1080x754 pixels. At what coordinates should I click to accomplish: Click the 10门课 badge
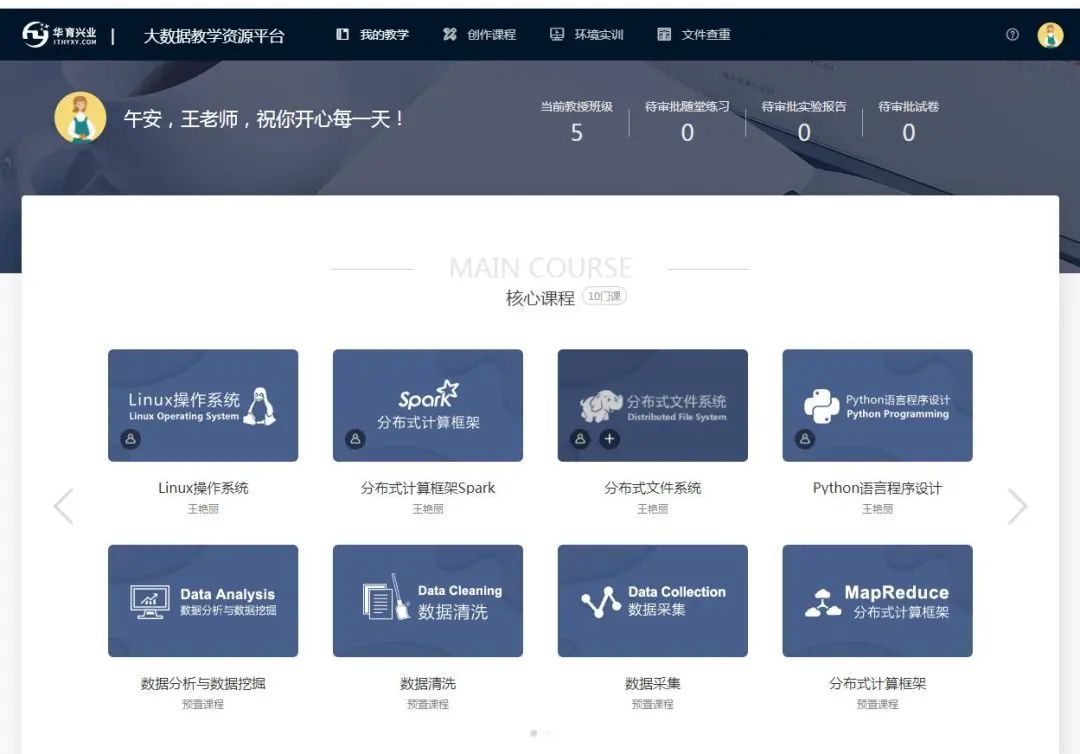coord(604,296)
